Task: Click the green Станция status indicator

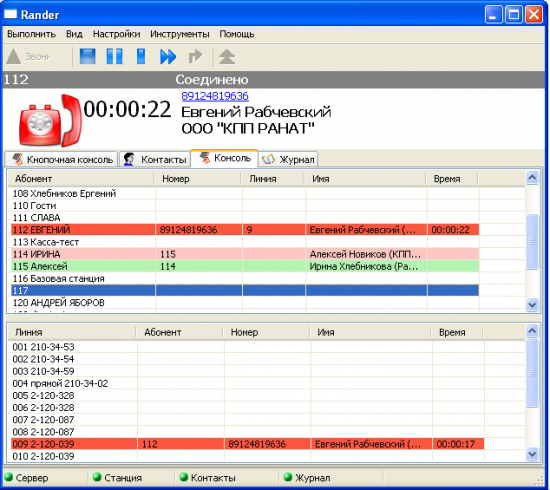Action: [97, 477]
